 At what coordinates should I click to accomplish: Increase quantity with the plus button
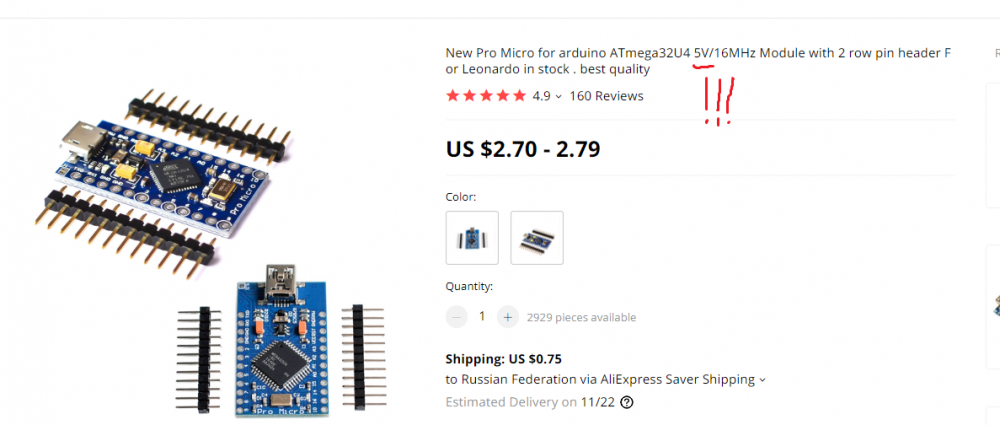tap(508, 317)
